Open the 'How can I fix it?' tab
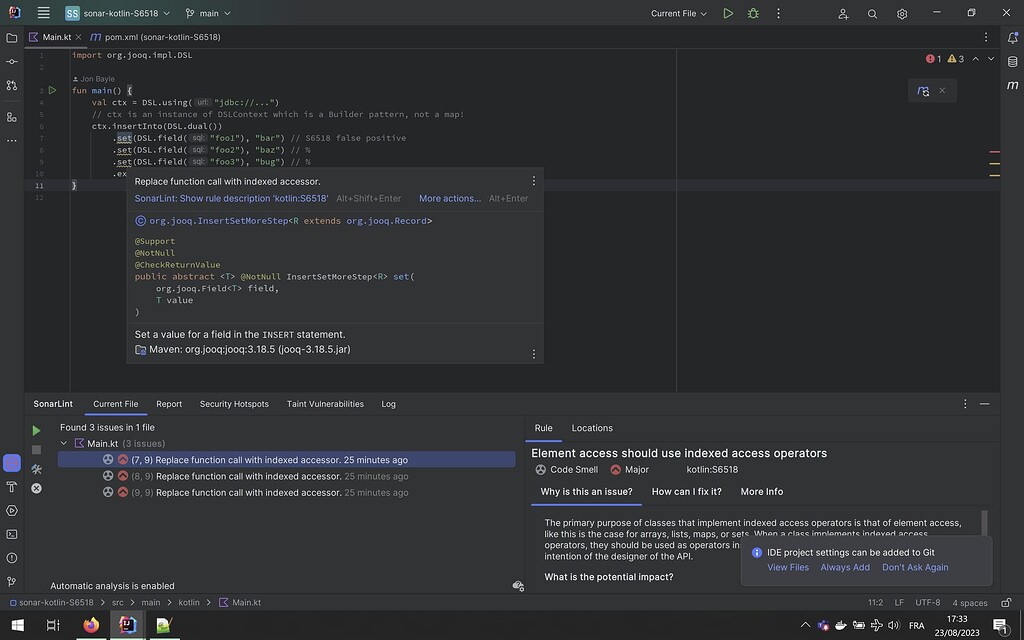 click(687, 491)
